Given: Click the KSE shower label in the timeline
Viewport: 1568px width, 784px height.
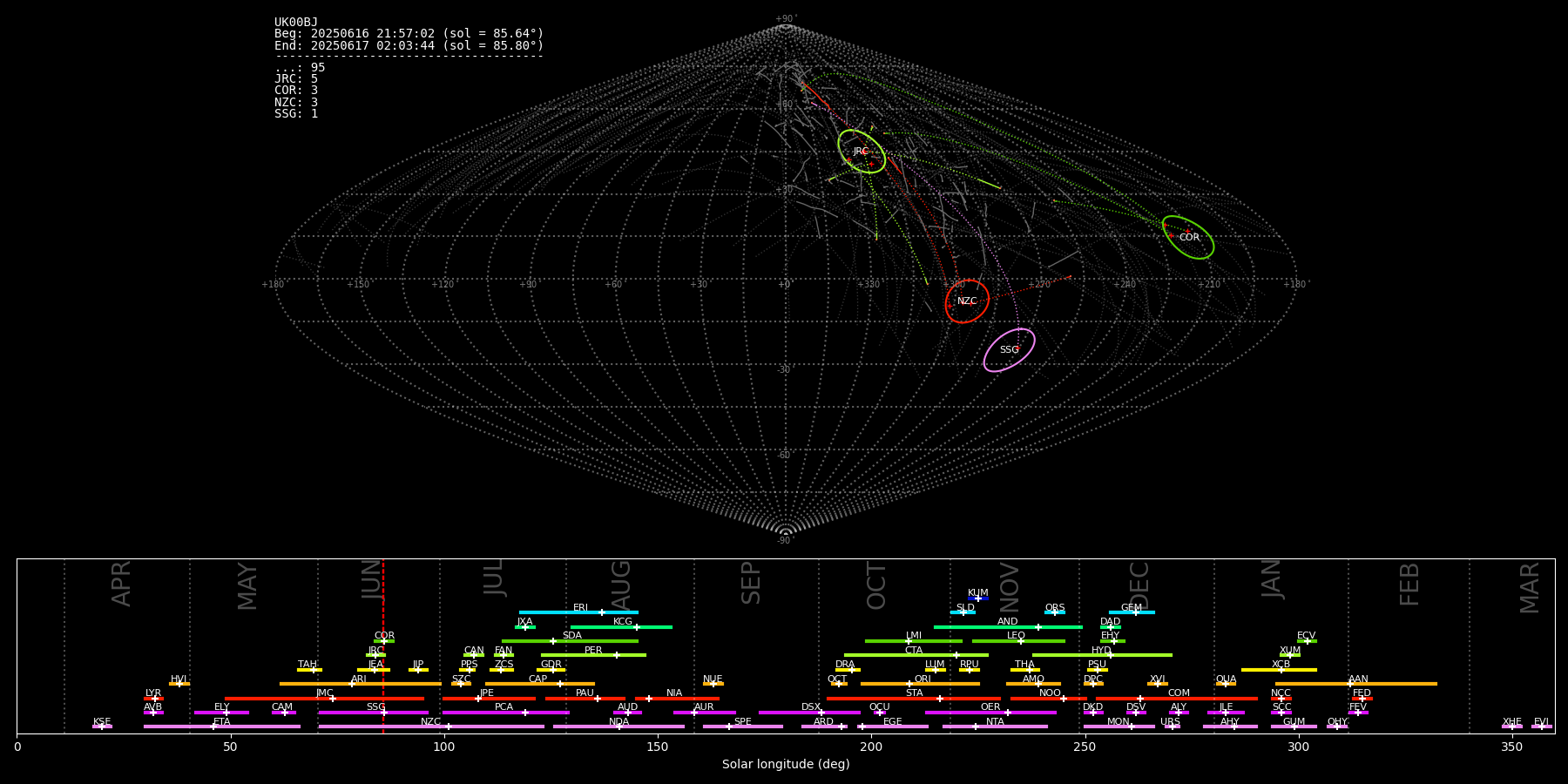Looking at the screenshot, I should 102,722.
